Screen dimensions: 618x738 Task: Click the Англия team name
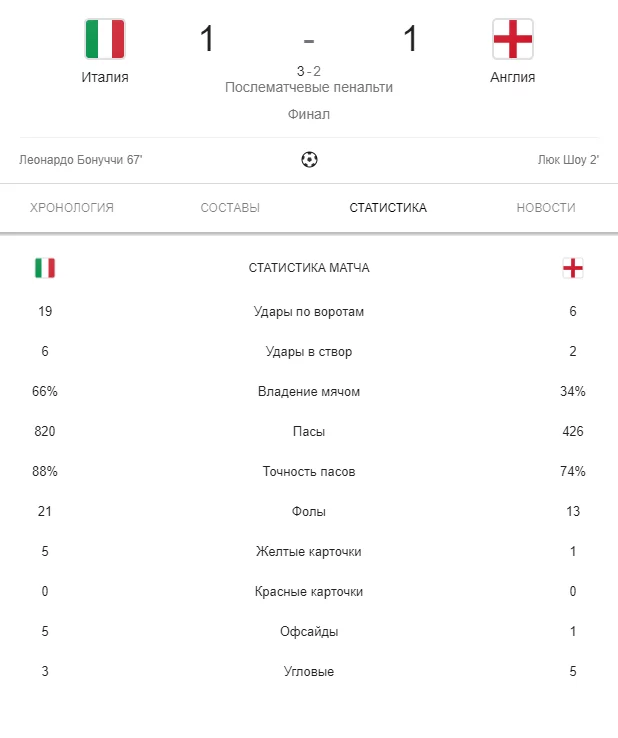[x=513, y=77]
